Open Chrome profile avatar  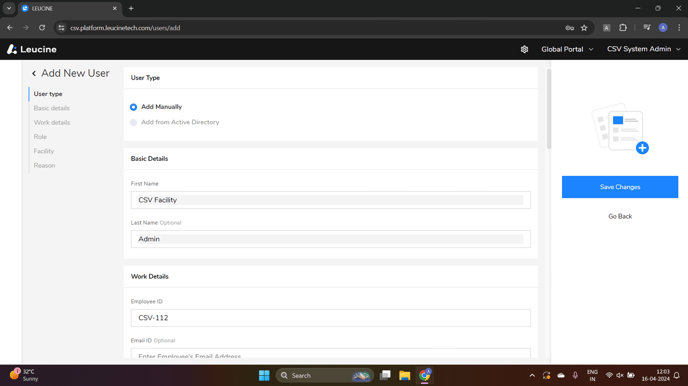coord(663,28)
